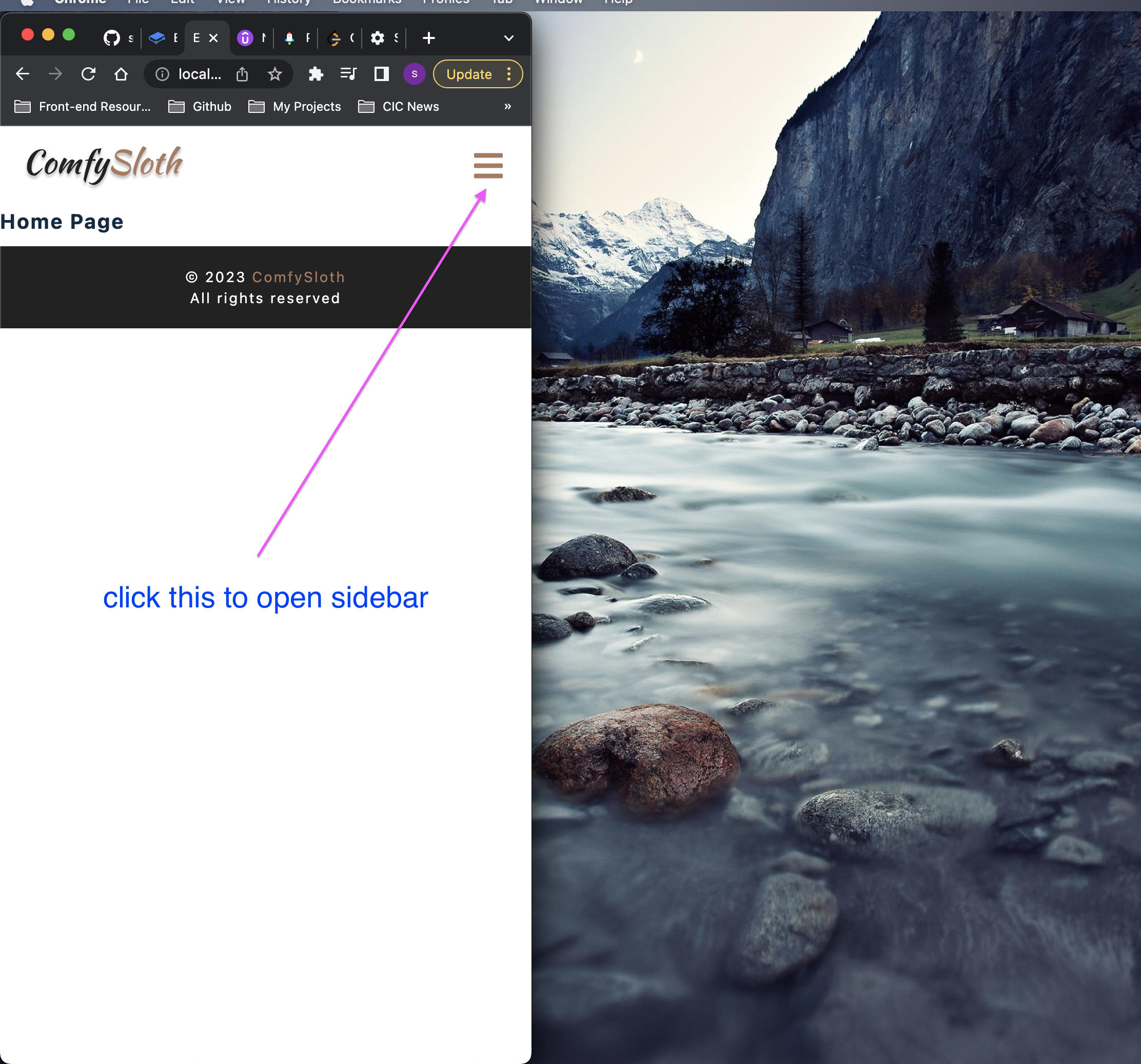
Task: Click the ComfySloth logo link
Action: click(x=105, y=165)
